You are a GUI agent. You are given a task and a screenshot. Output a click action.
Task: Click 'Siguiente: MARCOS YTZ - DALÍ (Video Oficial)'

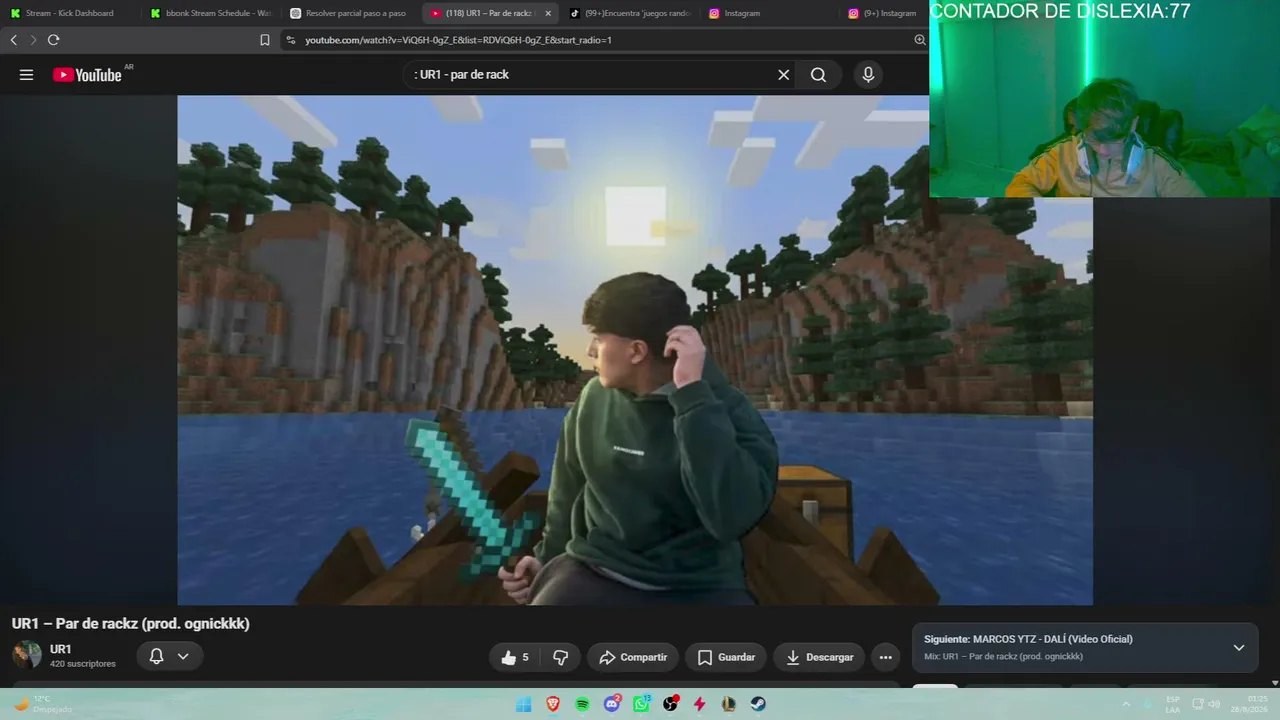point(1028,639)
